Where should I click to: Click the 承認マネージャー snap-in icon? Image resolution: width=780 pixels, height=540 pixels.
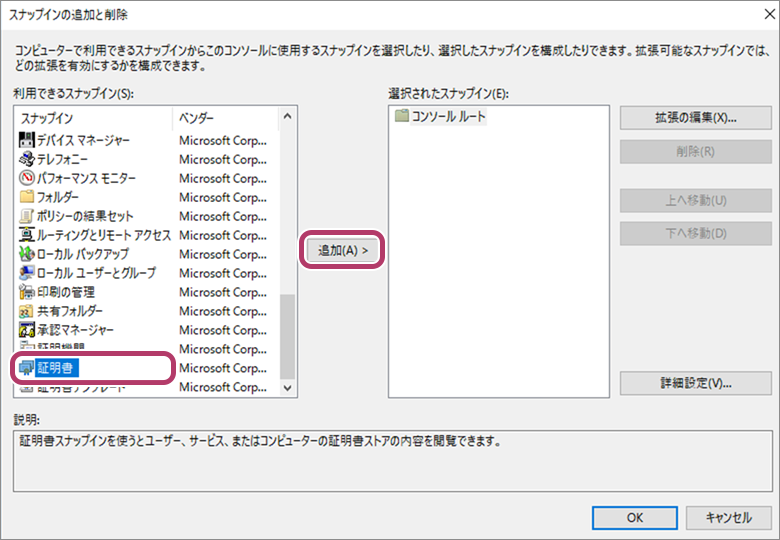click(26, 330)
